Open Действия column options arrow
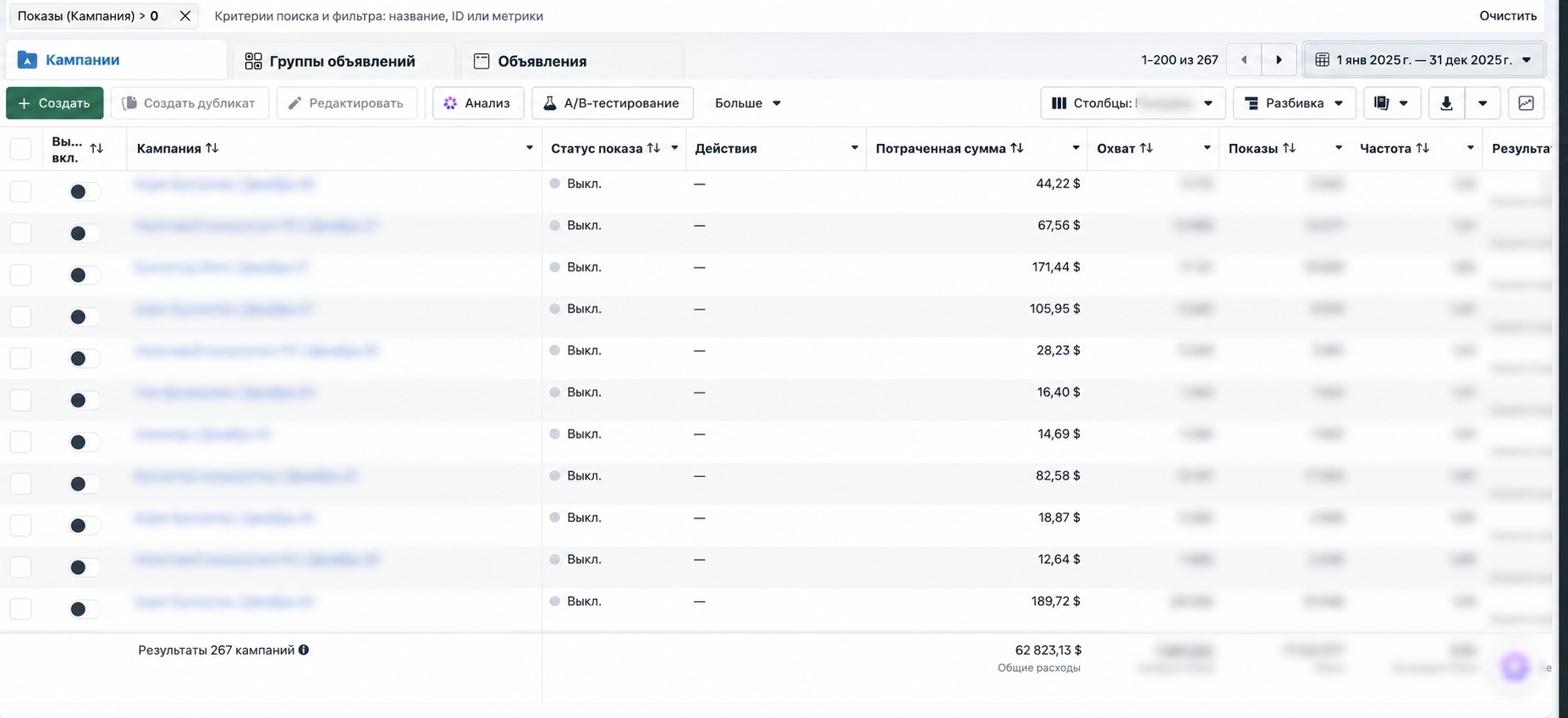Screen dimensions: 1568x718 pyautogui.click(x=855, y=148)
